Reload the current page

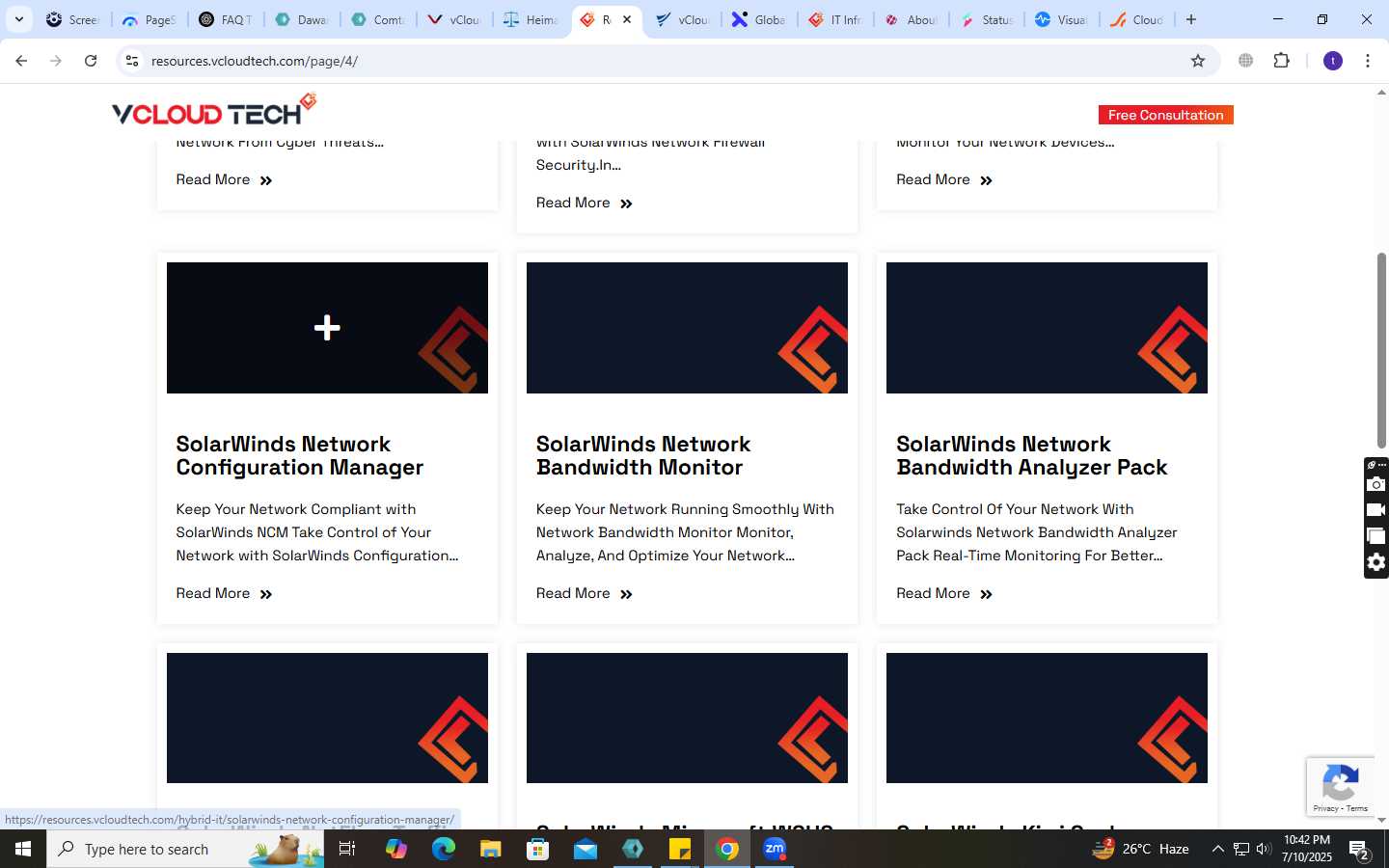pyautogui.click(x=91, y=61)
